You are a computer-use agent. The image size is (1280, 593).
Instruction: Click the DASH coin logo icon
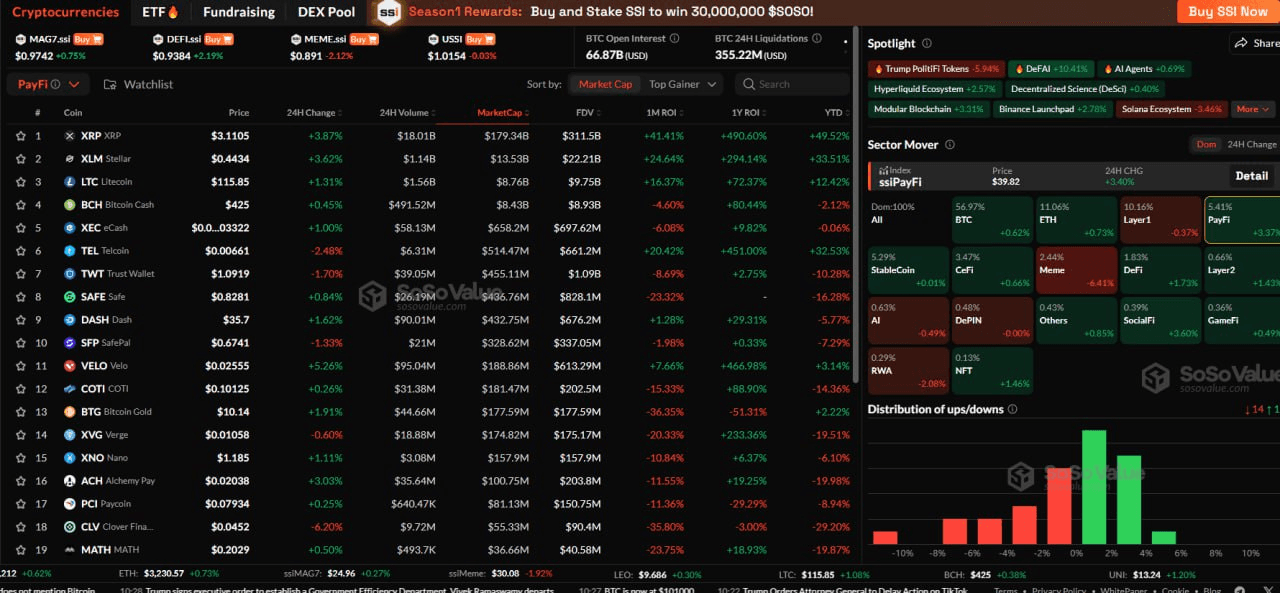click(x=70, y=320)
